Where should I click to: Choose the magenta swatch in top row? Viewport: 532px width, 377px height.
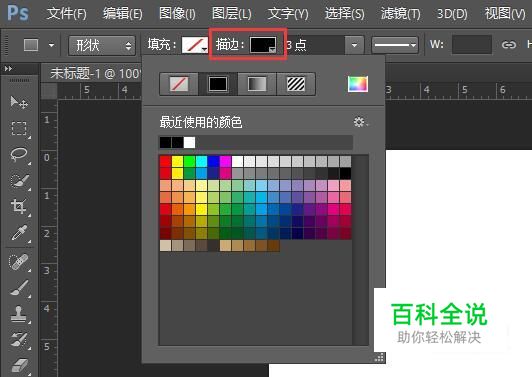click(225, 161)
